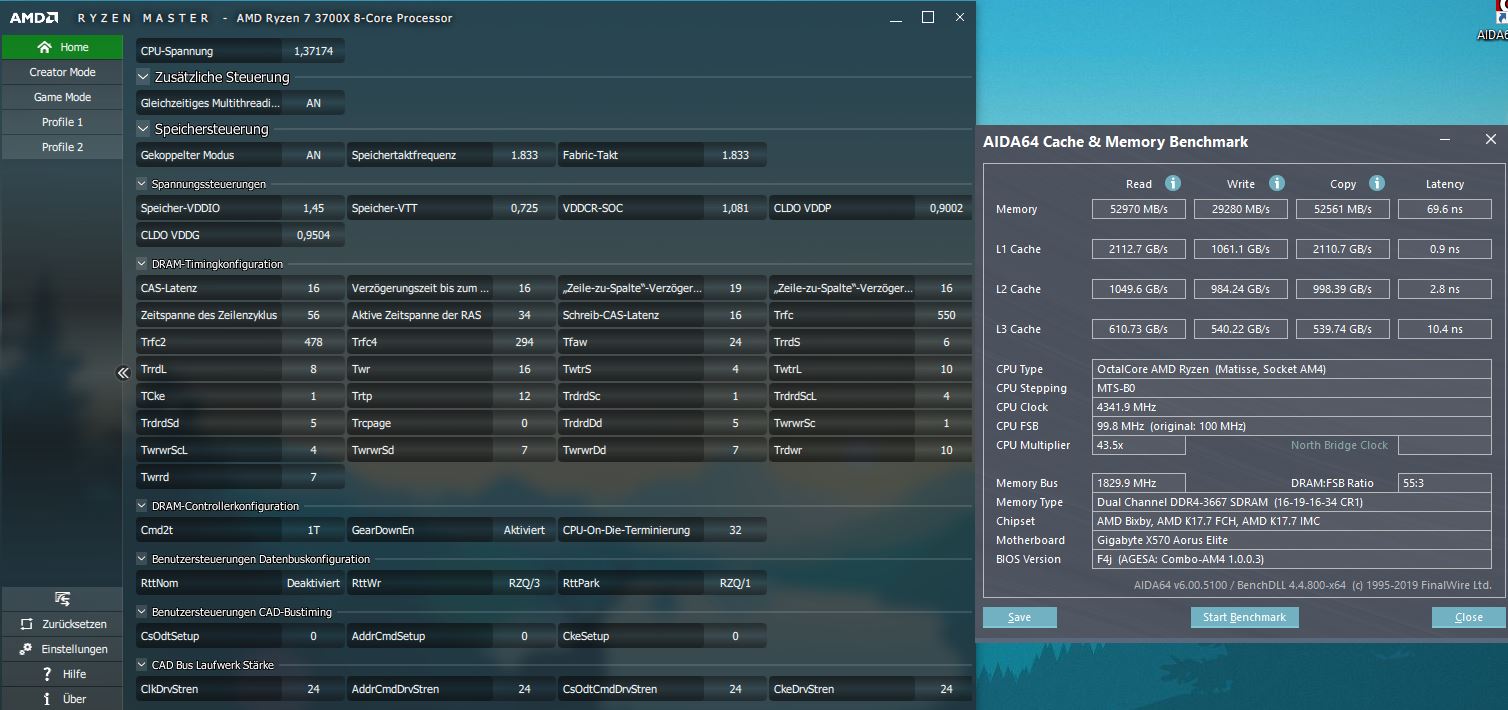Click the sidebar collapse double-arrow icon
The height and width of the screenshot is (710, 1508).
click(123, 373)
